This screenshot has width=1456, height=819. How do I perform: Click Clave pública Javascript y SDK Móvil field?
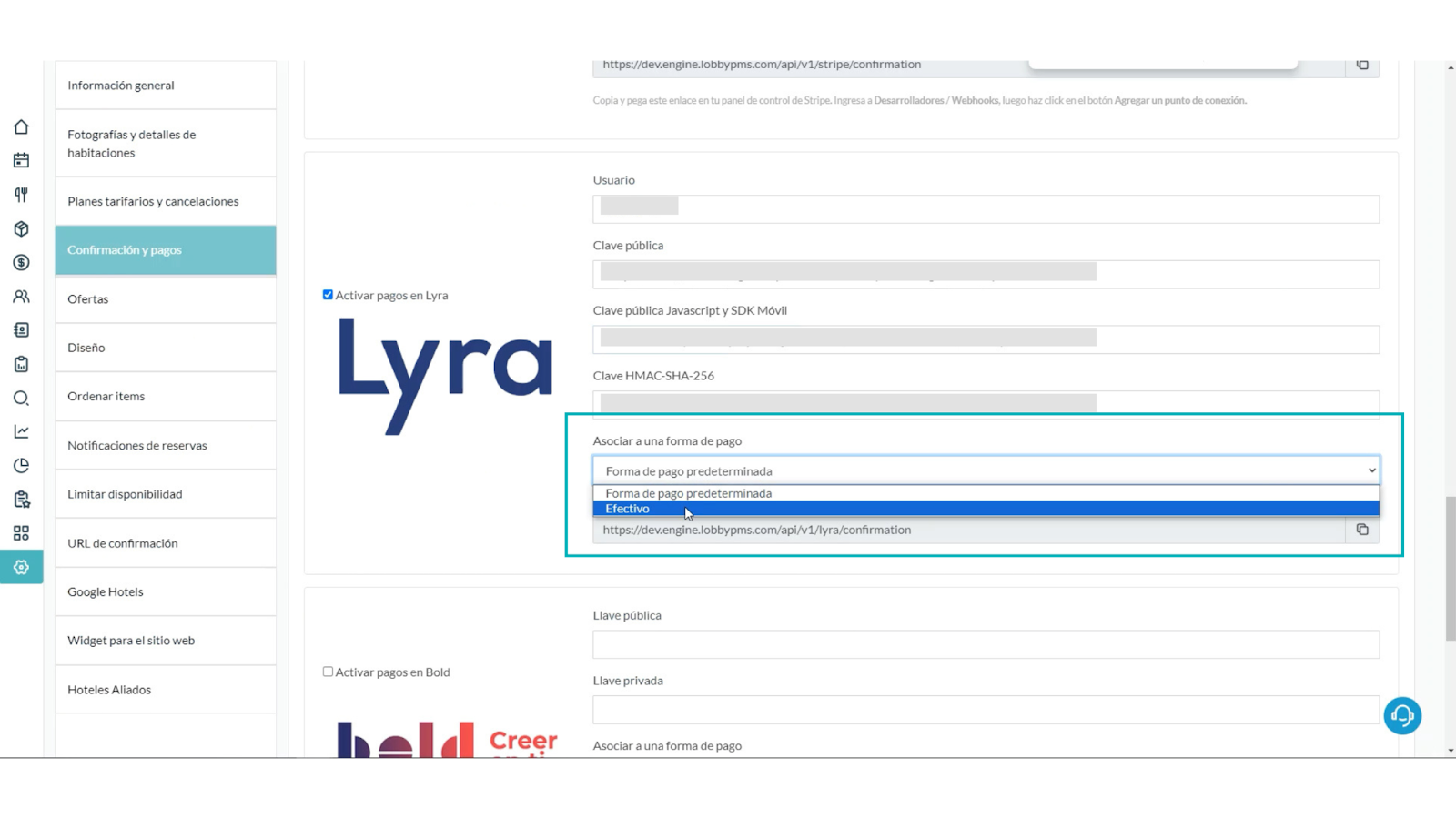coord(986,339)
